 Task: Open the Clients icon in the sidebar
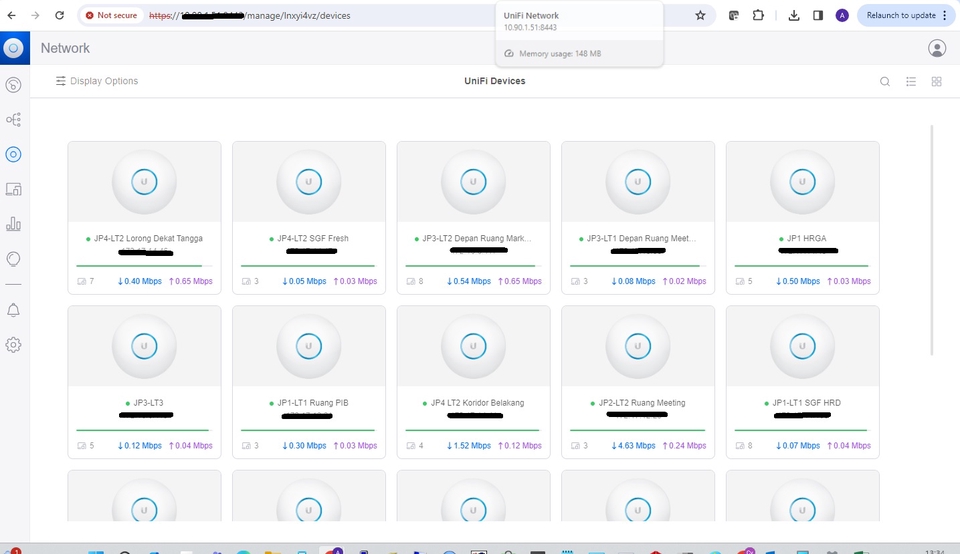[x=13, y=189]
